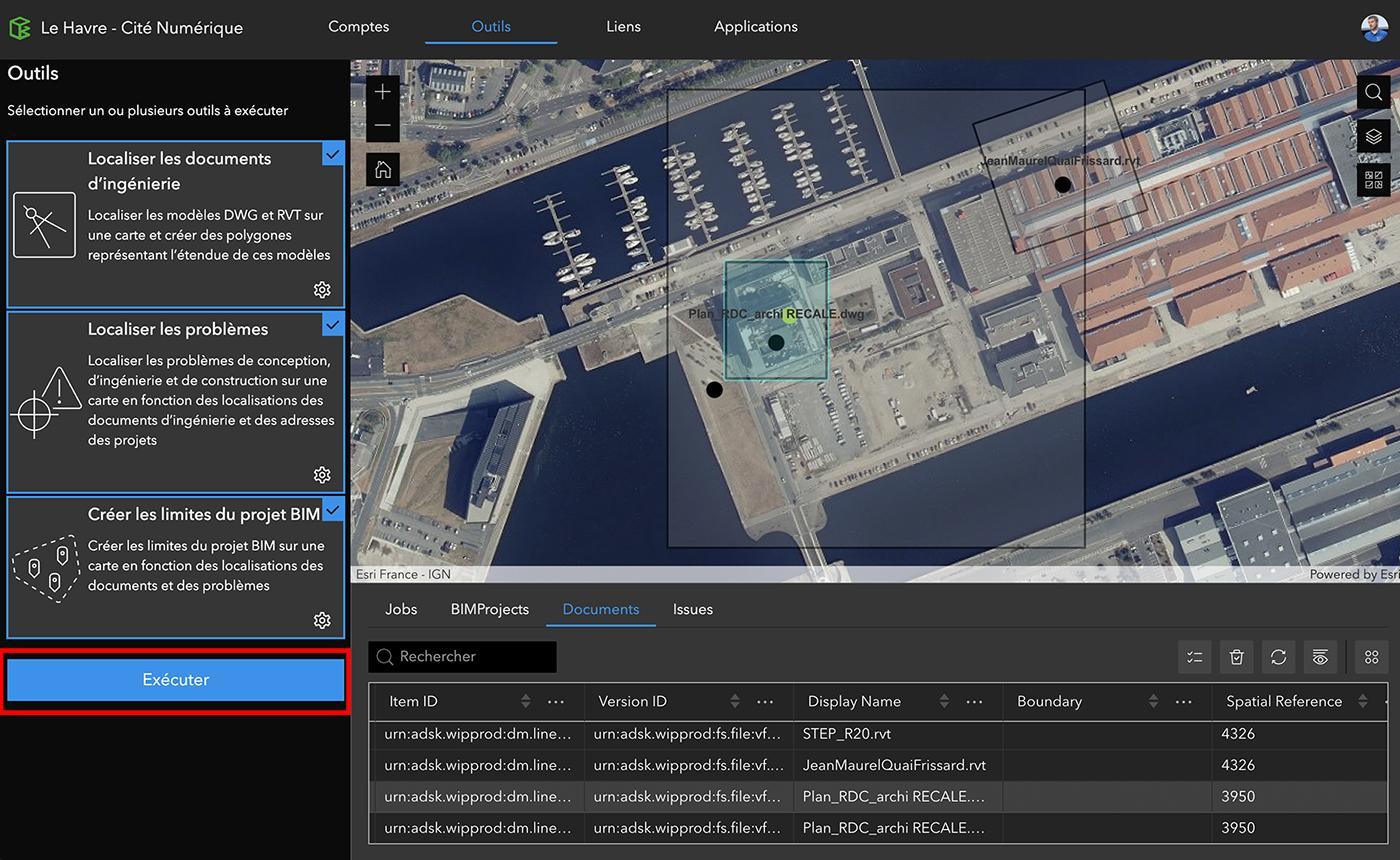Screen dimensions: 1400x860
Task: Sort by the Boundary column arrows
Action: click(x=1153, y=701)
